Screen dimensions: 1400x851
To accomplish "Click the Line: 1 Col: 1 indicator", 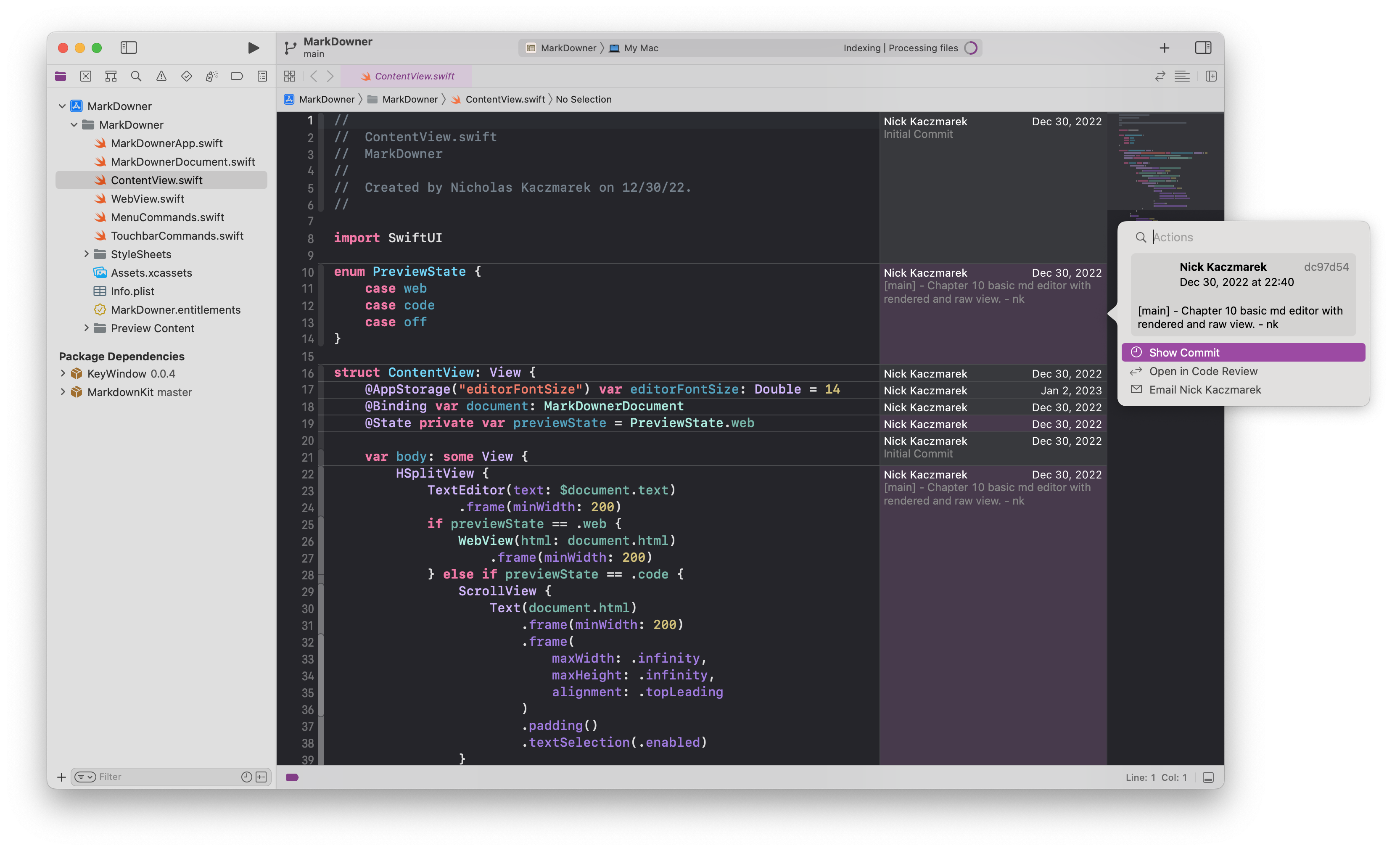I will [x=1156, y=777].
